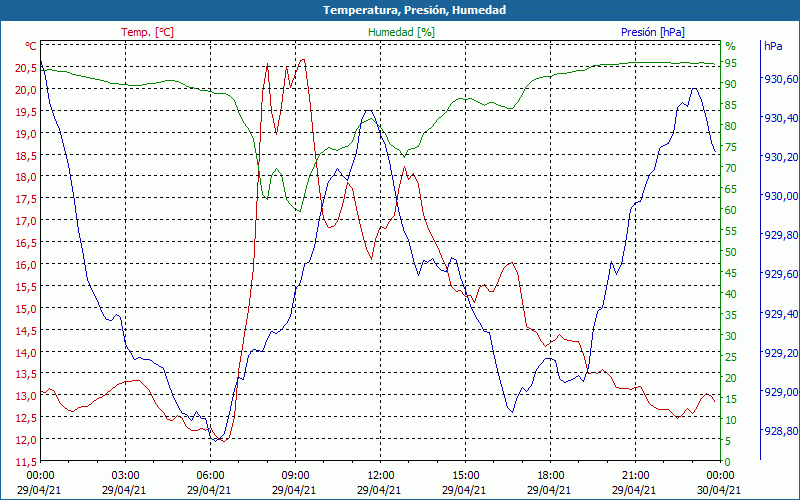The image size is (800, 500).
Task: Click the green 85 humidity axis value
Action: point(731,105)
